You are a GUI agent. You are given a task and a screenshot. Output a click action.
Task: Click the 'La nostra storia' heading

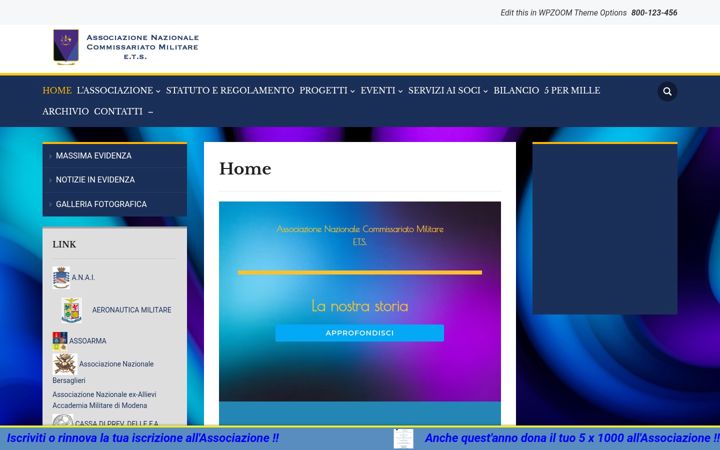click(360, 306)
